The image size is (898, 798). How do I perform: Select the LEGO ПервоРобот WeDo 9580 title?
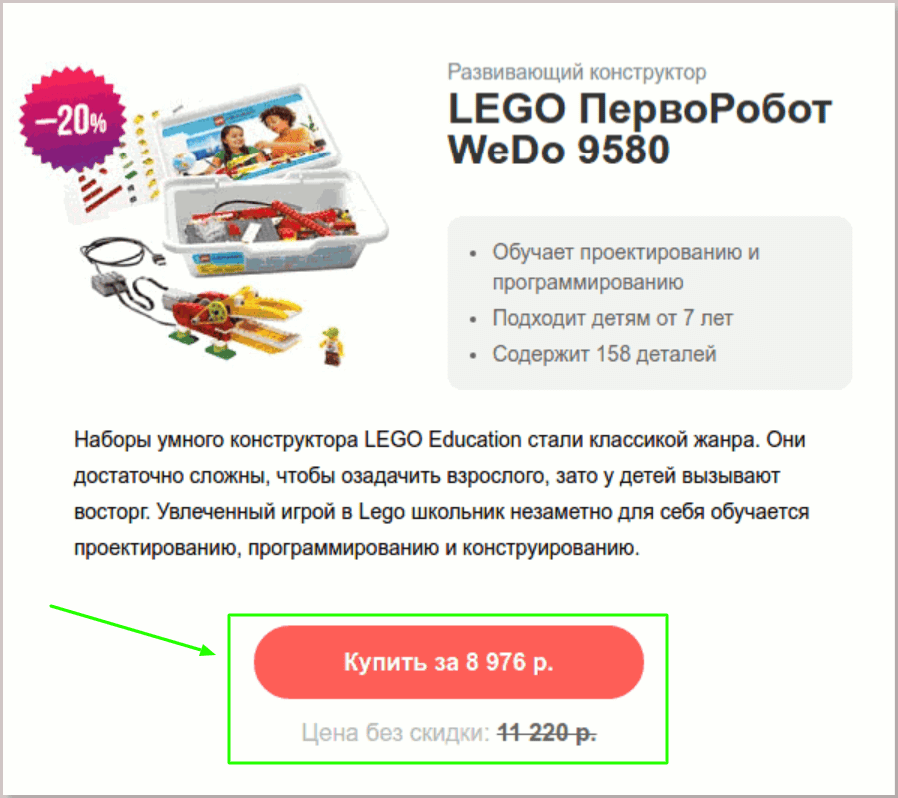point(639,128)
